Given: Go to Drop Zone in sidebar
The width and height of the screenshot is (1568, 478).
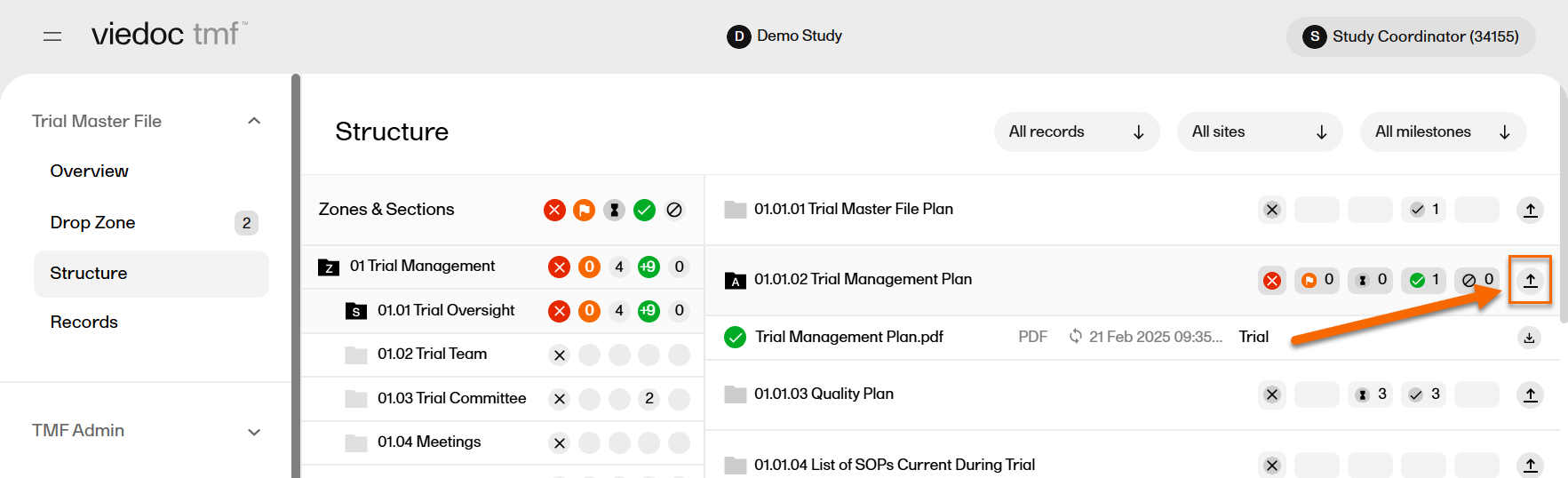Looking at the screenshot, I should coord(93,223).
